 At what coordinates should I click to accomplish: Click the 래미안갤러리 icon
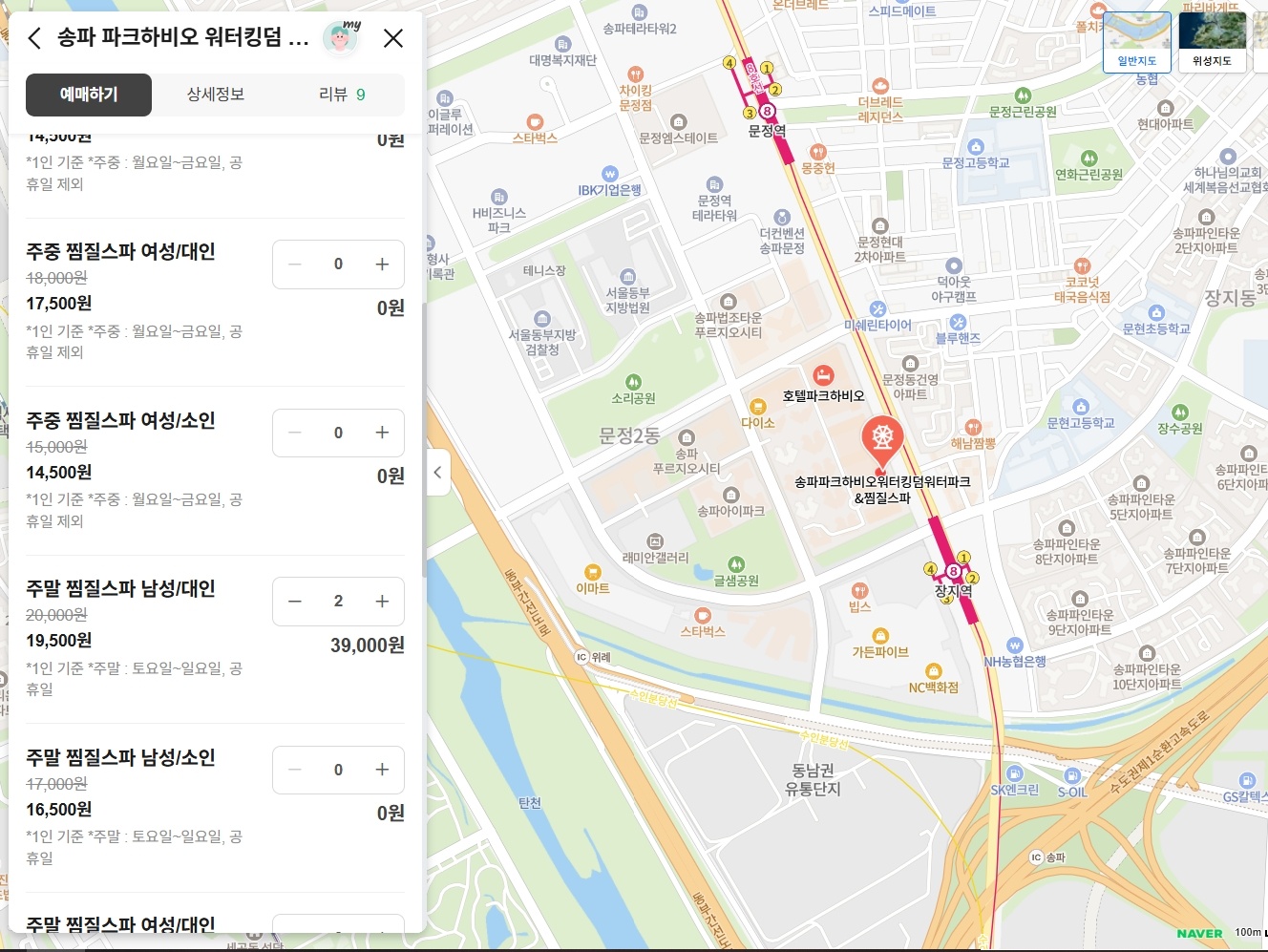655,541
